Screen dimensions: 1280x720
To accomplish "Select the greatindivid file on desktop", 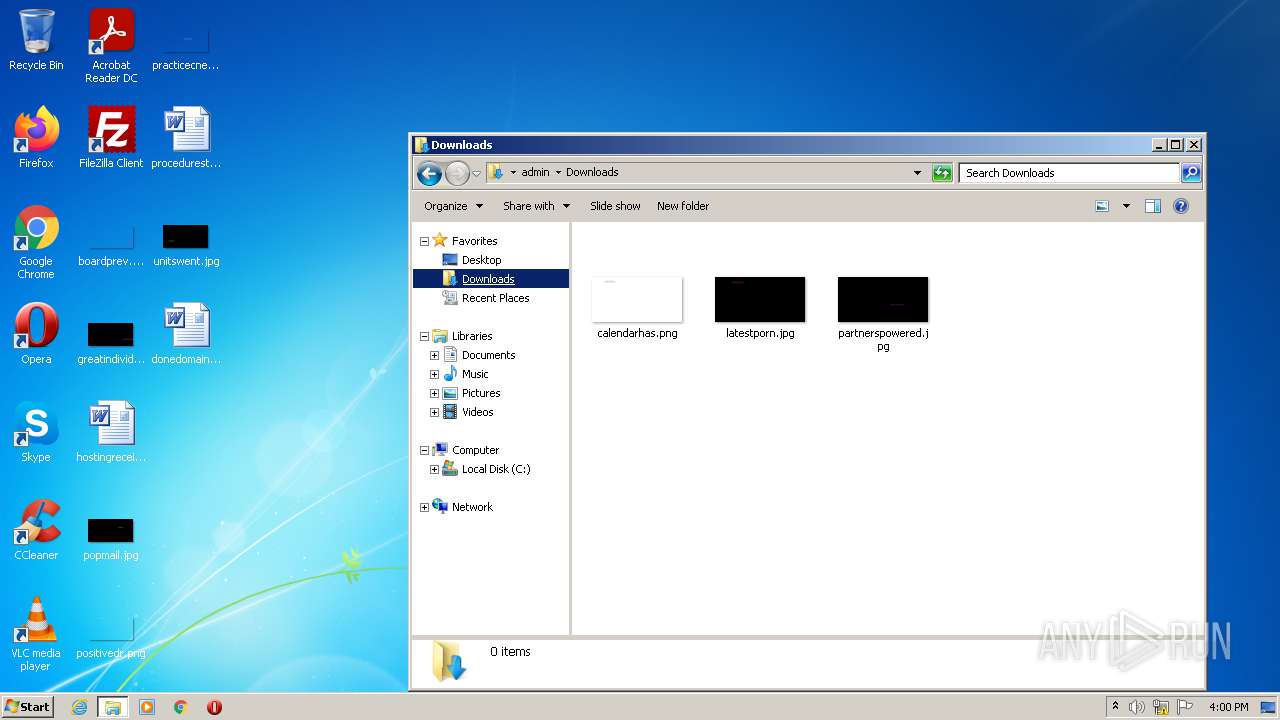I will coord(111,343).
